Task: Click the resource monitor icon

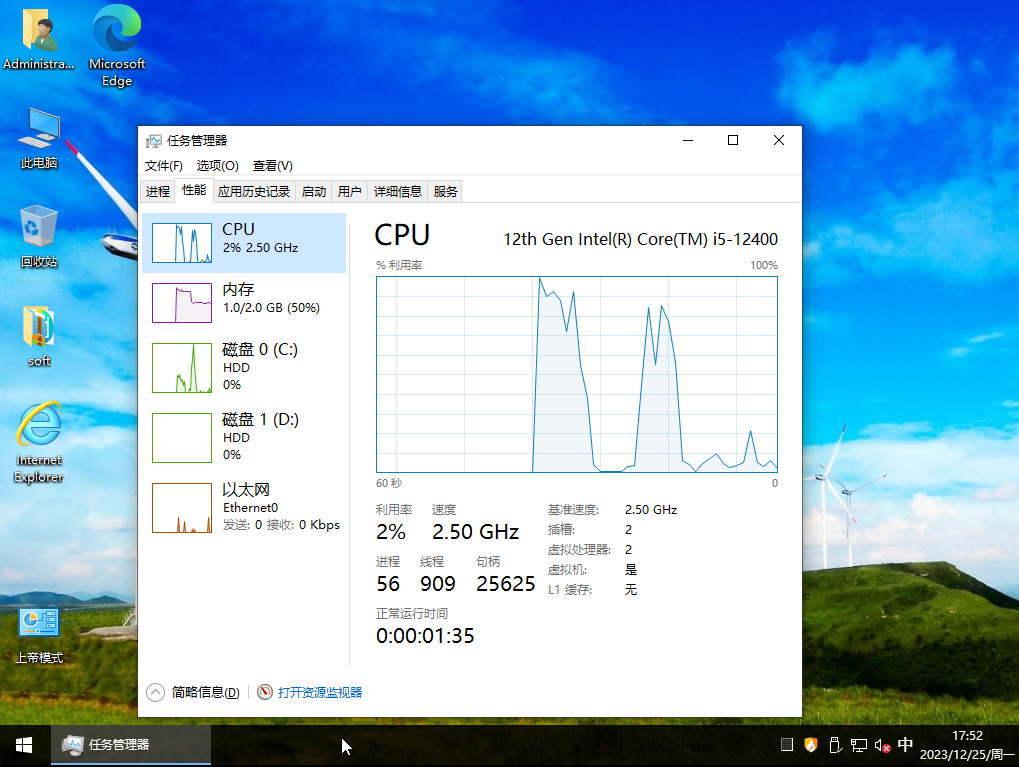Action: (264, 692)
